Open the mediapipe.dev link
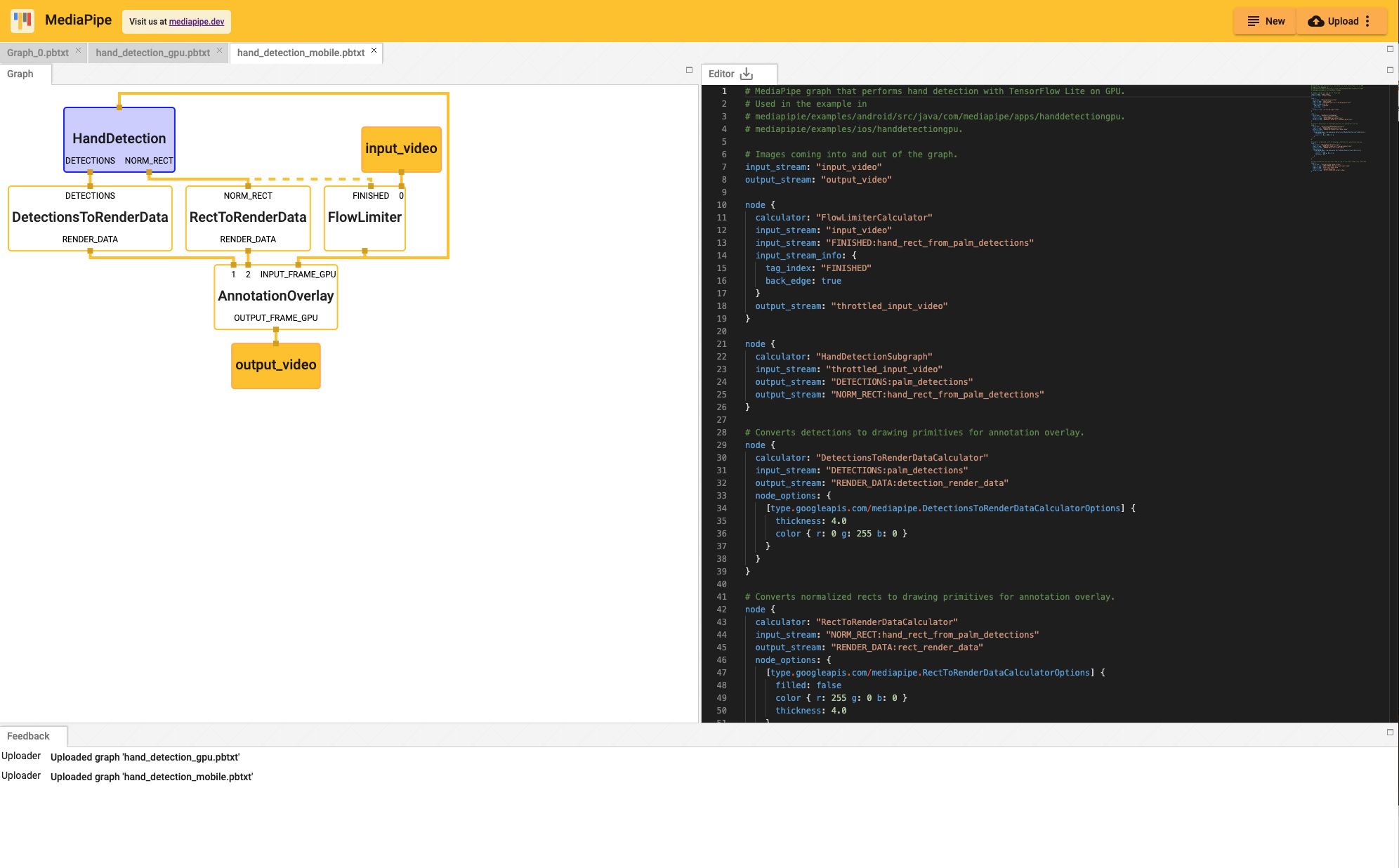Screen dimensions: 1399x868 click(x=196, y=22)
